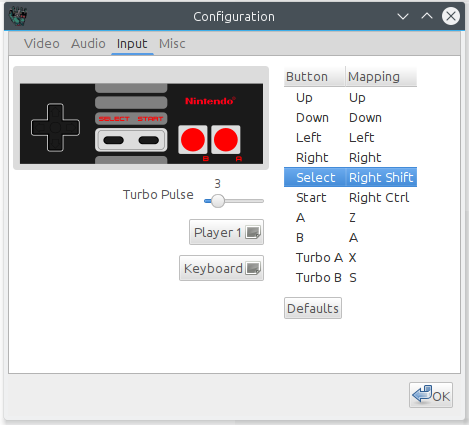
Task: Select the A button row
Action: tap(350, 218)
